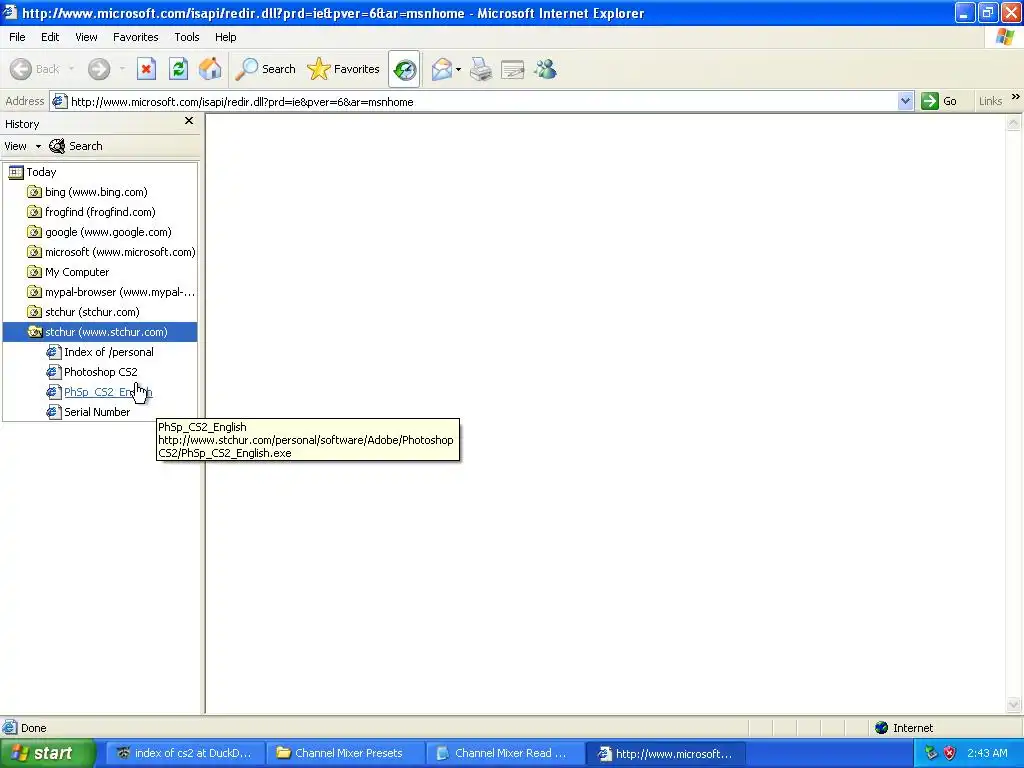Close the History pane
1024x768 pixels.
189,121
